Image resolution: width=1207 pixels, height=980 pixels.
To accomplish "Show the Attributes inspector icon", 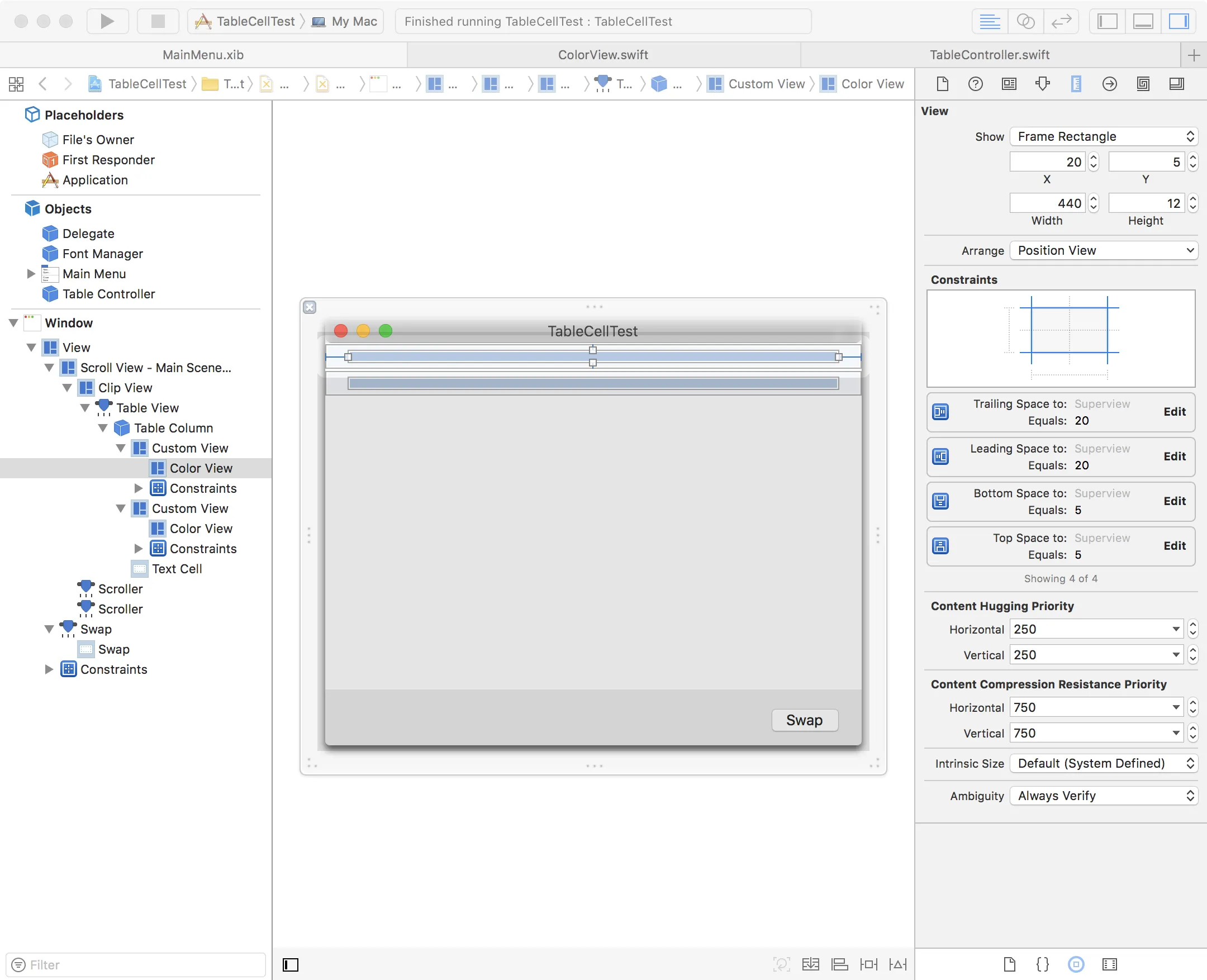I will [x=1042, y=84].
